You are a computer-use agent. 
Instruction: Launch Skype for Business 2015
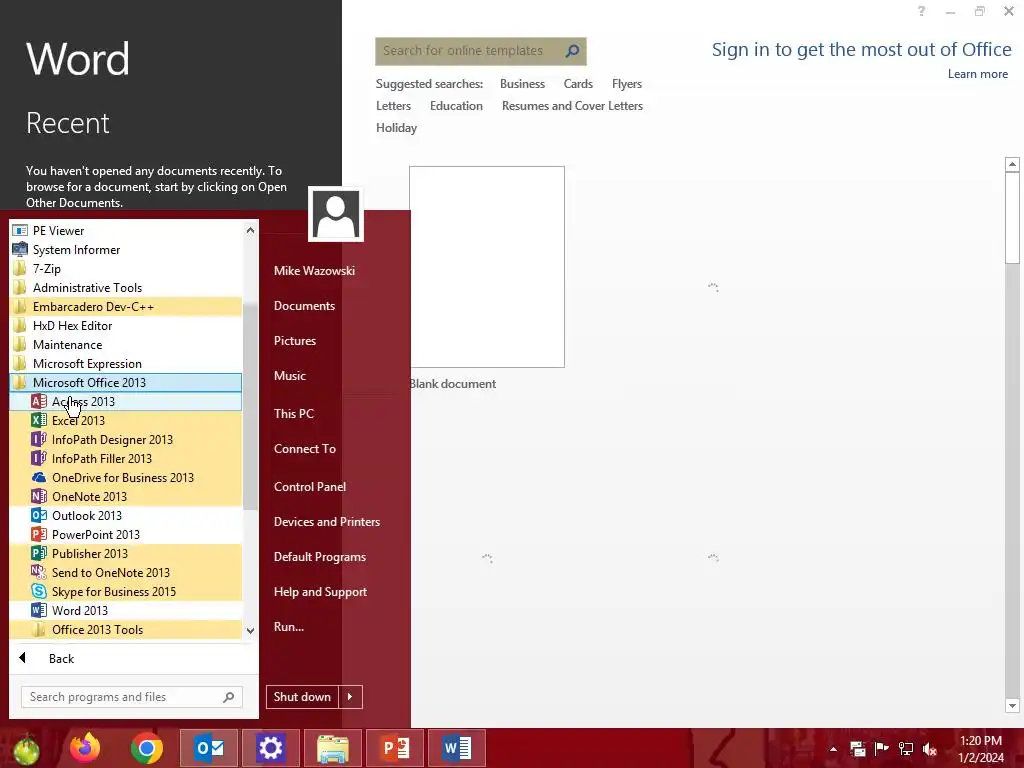125,591
